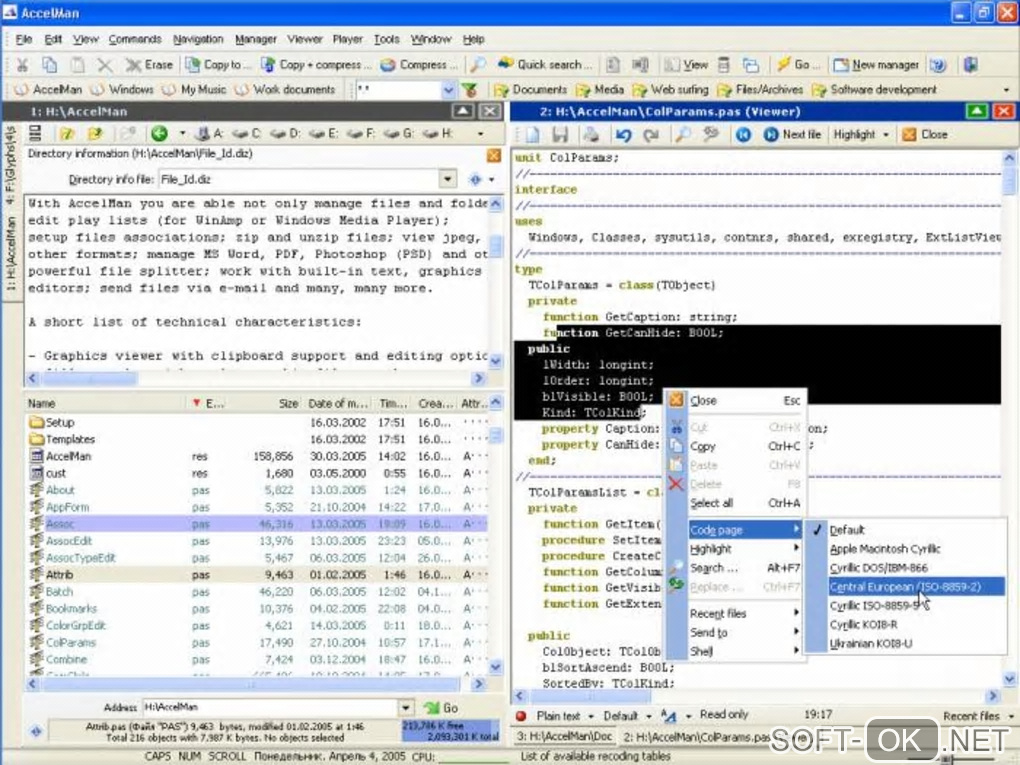
Task: Open a New manager
Action: pyautogui.click(x=876, y=64)
